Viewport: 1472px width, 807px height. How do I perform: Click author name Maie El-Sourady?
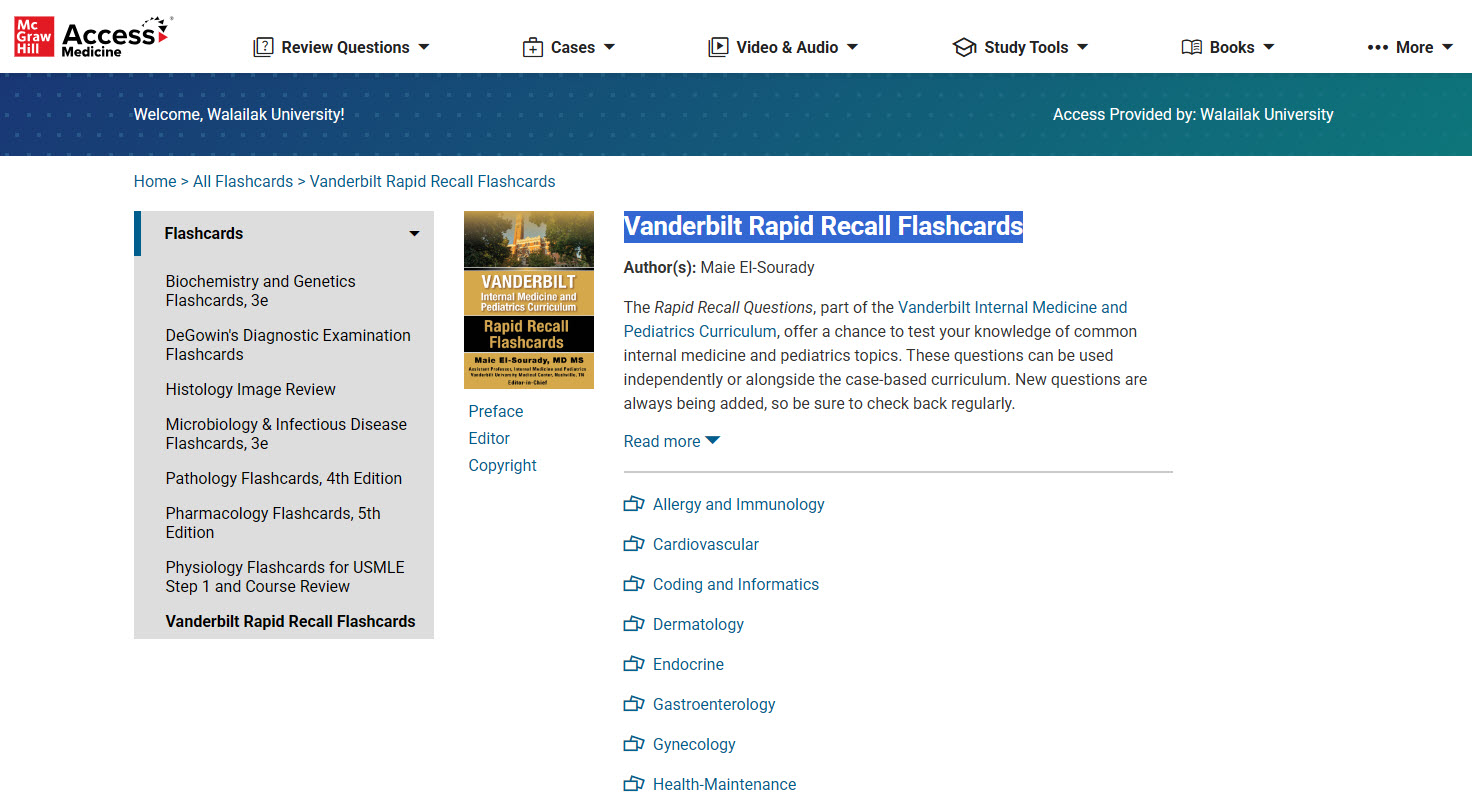pos(757,267)
